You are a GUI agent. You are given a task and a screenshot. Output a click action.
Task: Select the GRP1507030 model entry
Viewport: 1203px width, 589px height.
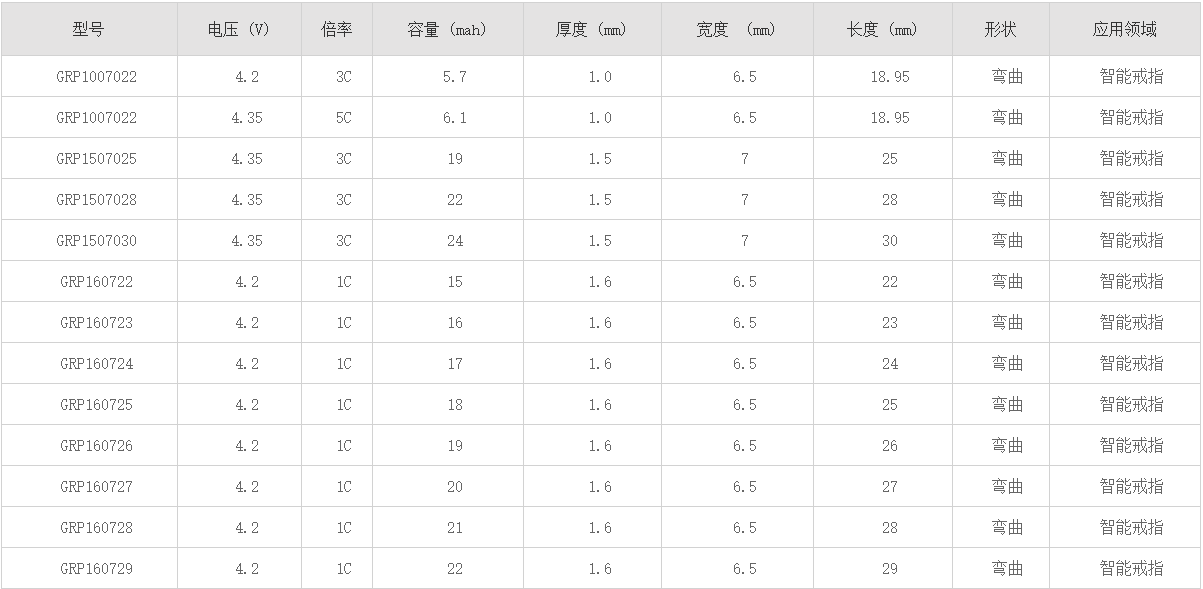[96, 241]
